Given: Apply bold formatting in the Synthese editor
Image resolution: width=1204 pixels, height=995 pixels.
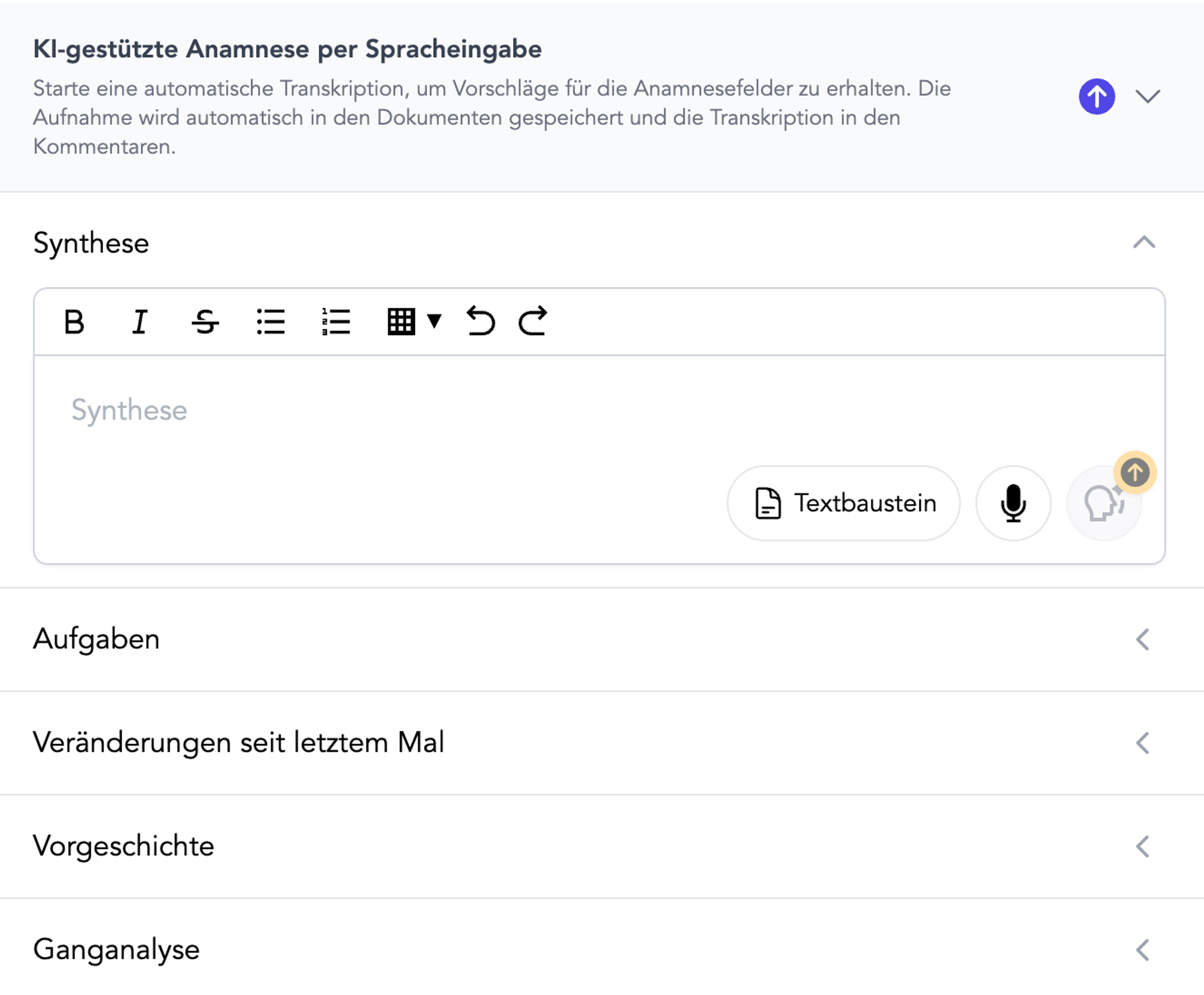Looking at the screenshot, I should click(x=74, y=322).
